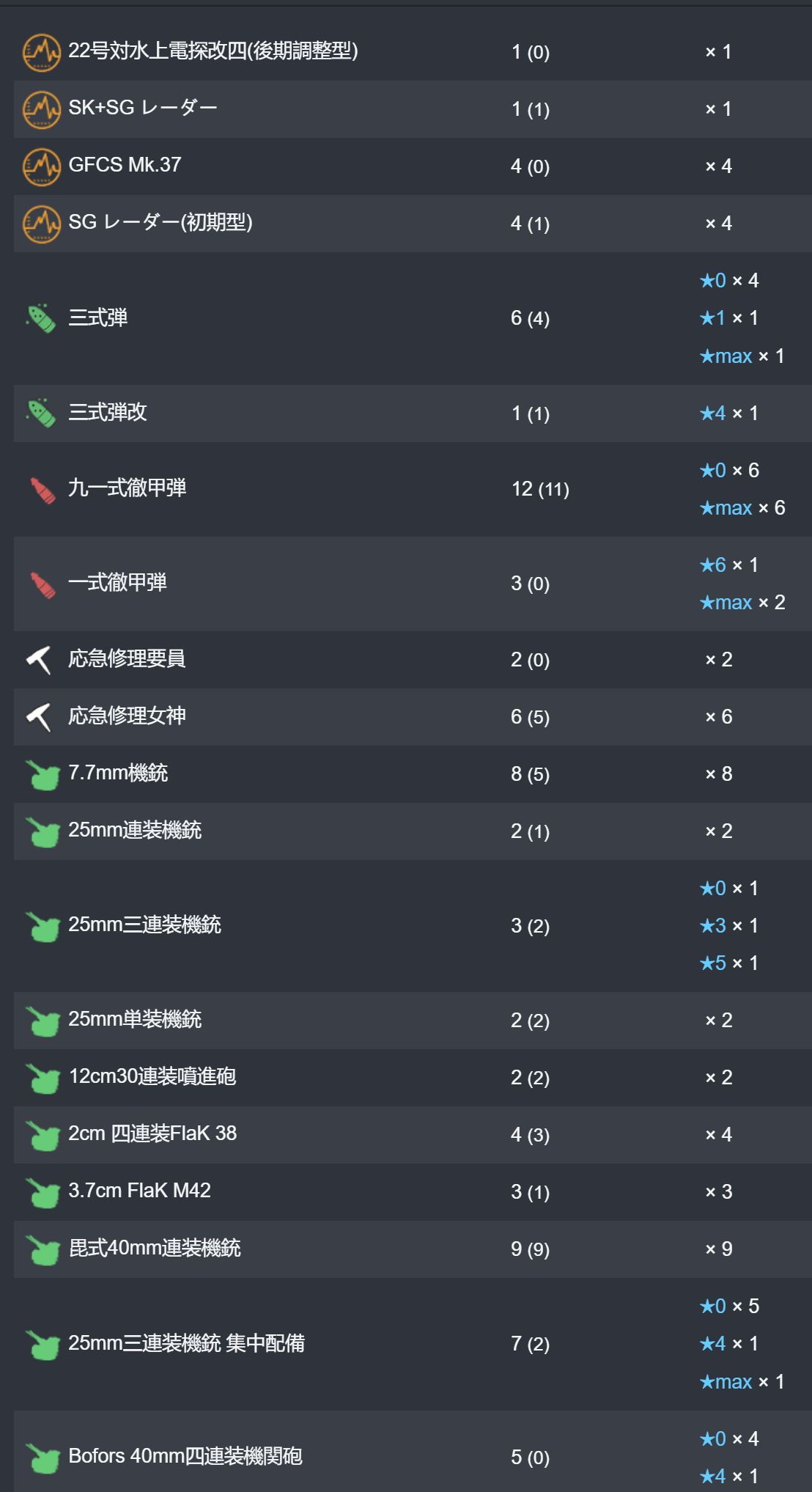Image resolution: width=812 pixels, height=1492 pixels.
Task: Click the 12 (11) count for 九一式徹甲弾
Action: click(x=540, y=489)
